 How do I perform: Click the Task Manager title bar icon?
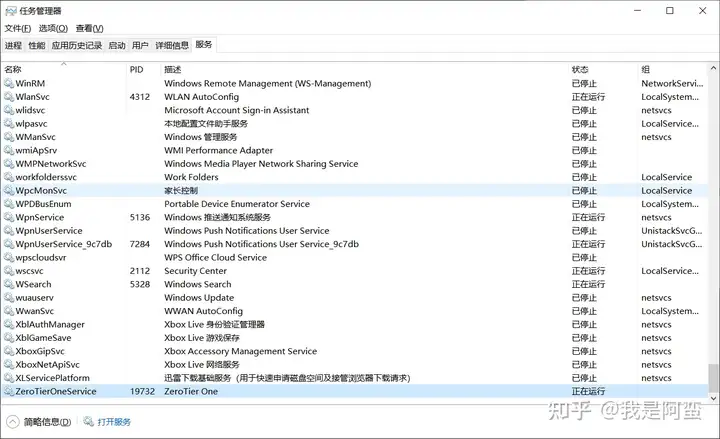(11, 11)
